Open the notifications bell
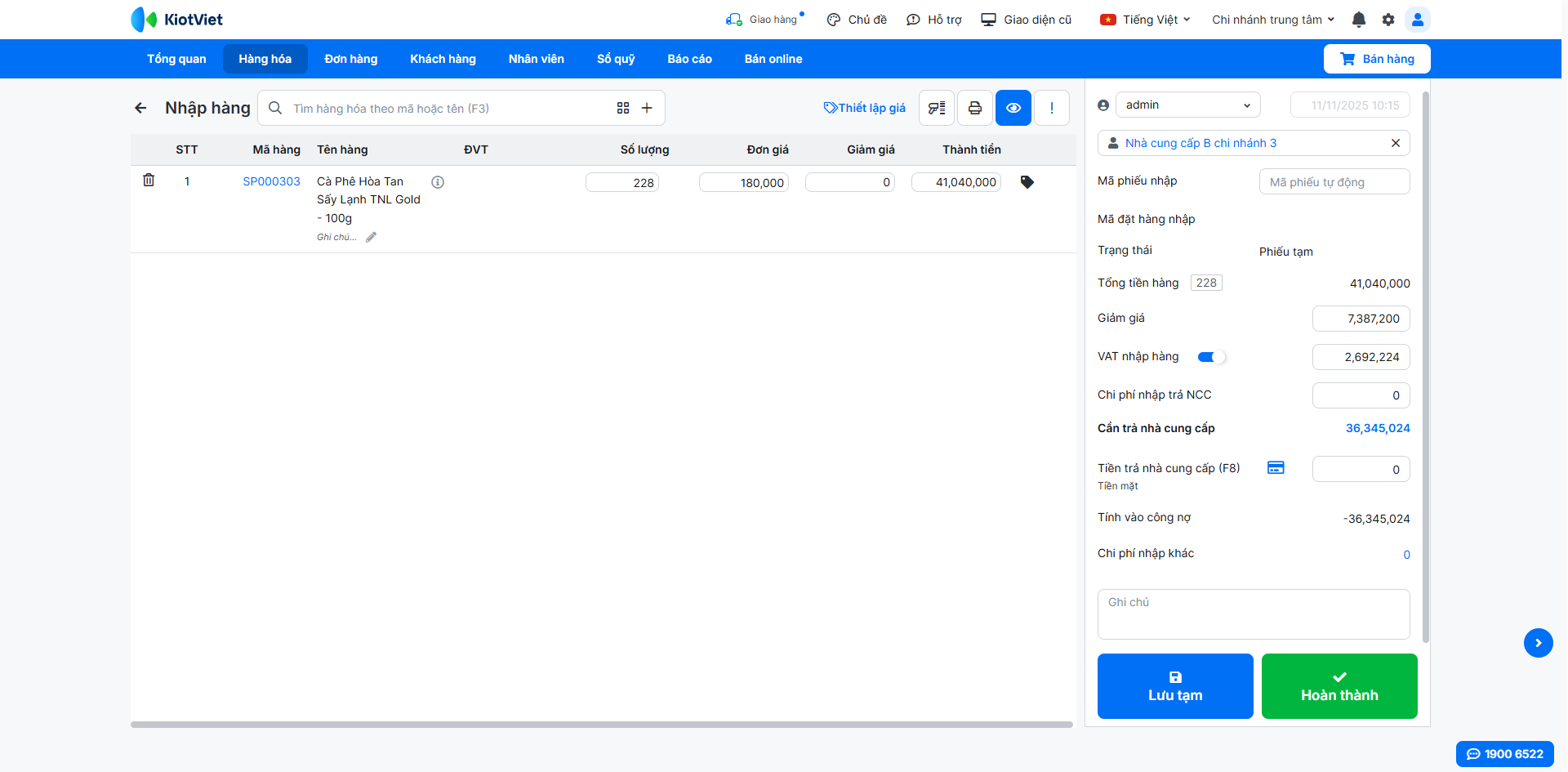Viewport: 1568px width, 772px height. click(1359, 20)
